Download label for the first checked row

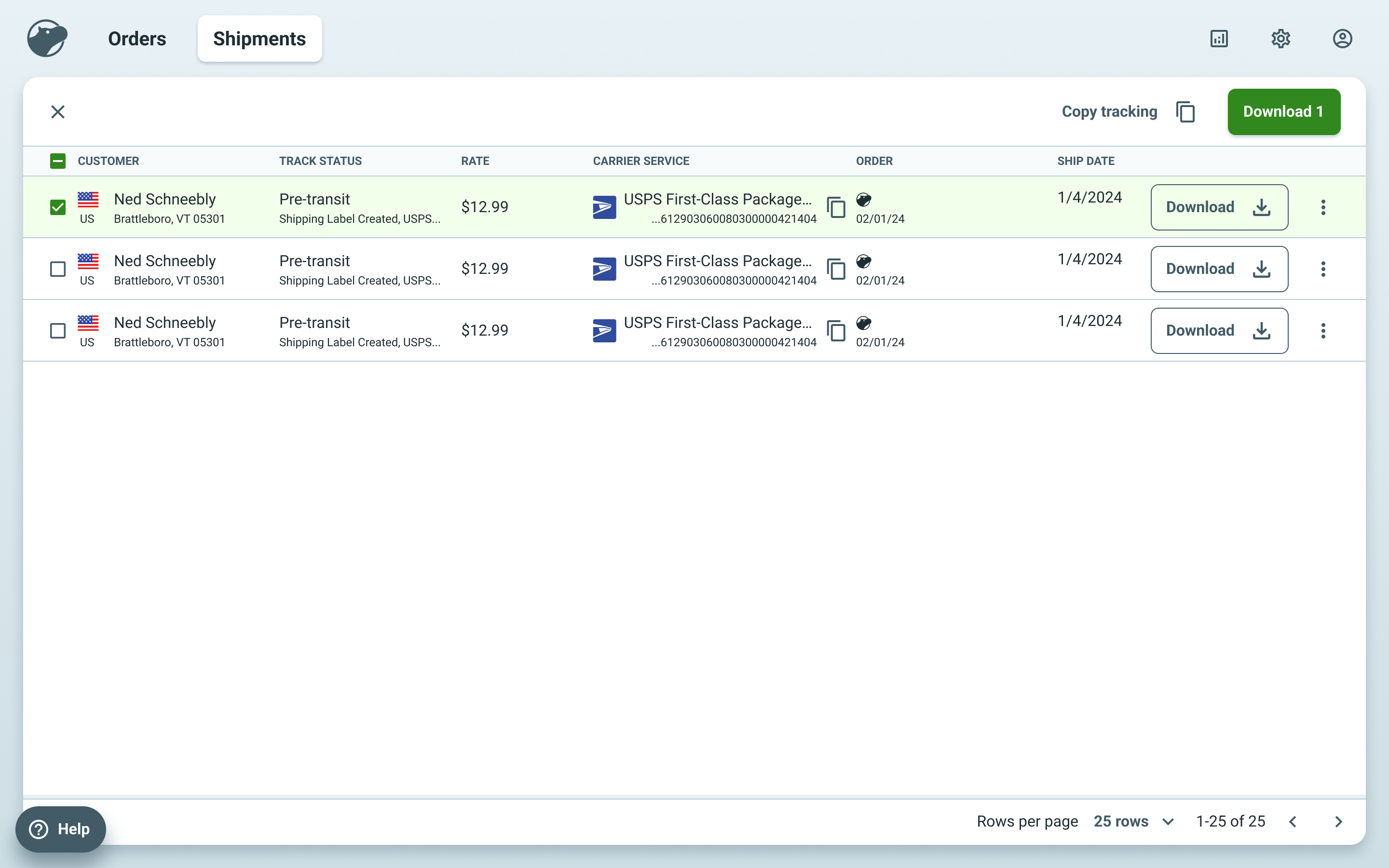click(x=1219, y=207)
